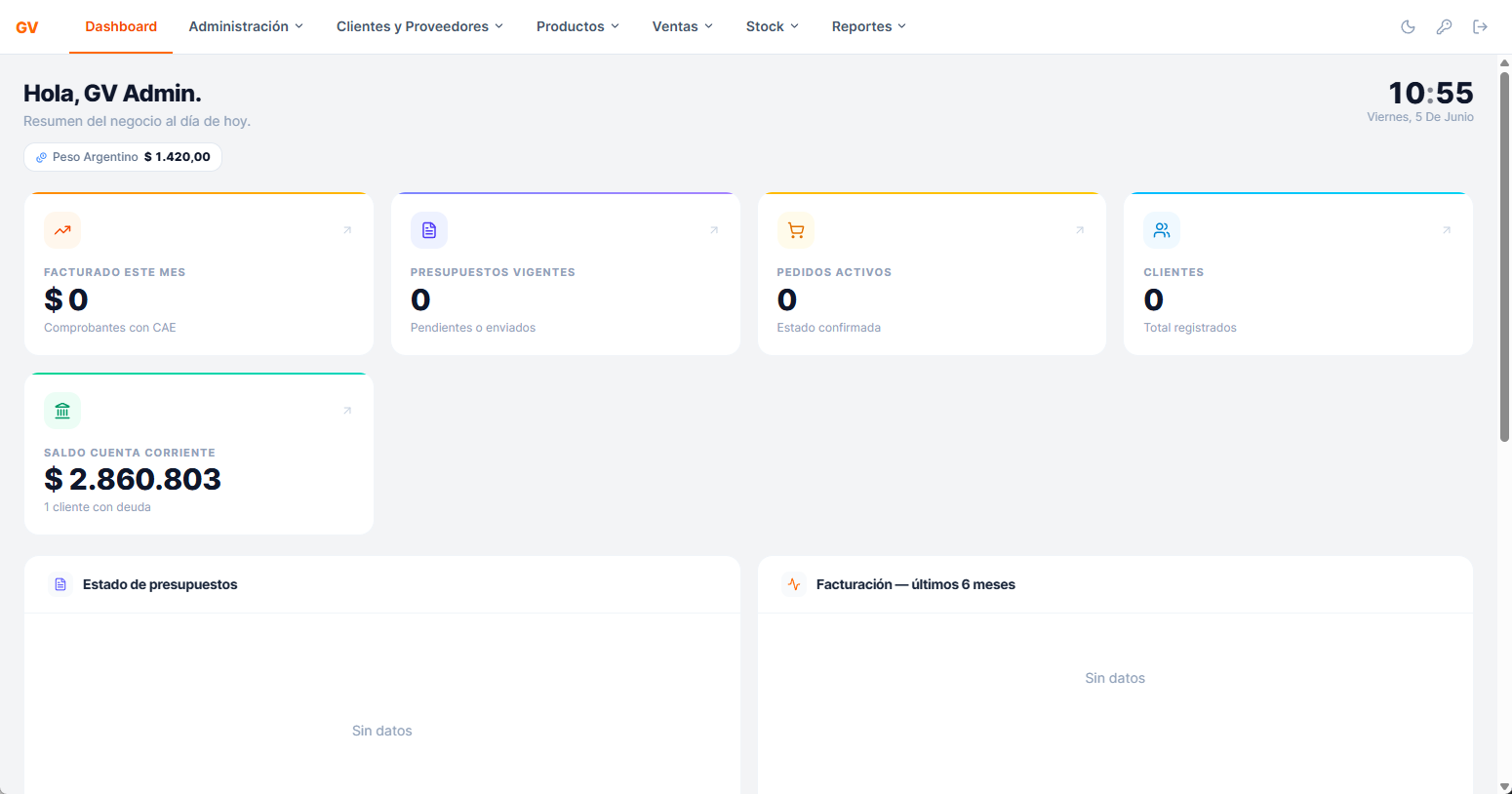Click the scrollbar up arrow
This screenshot has height=794, width=1512.
point(1504,62)
